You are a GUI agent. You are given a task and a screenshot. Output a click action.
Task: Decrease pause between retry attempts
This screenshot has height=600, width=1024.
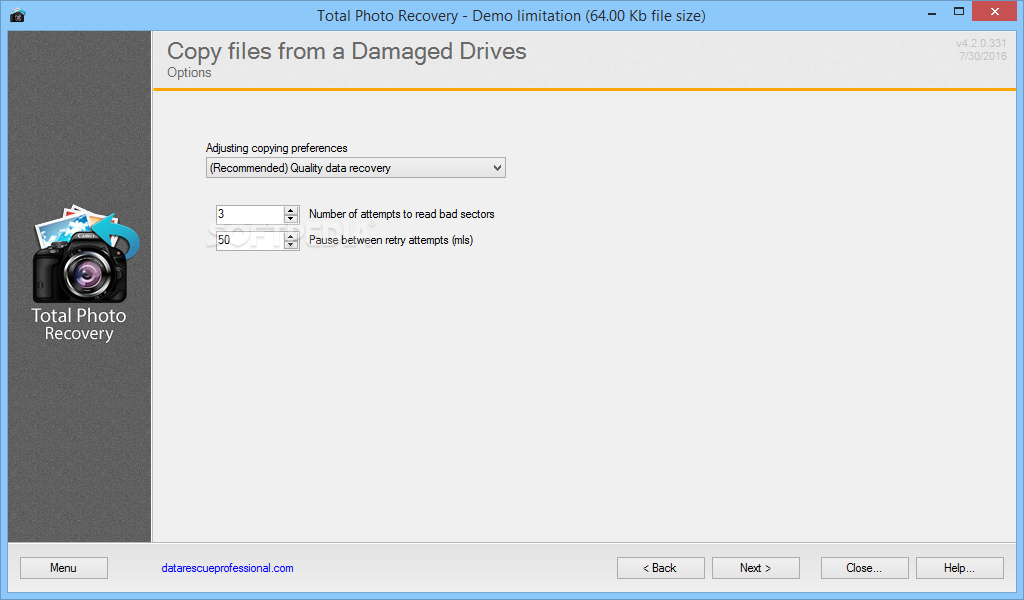click(291, 245)
